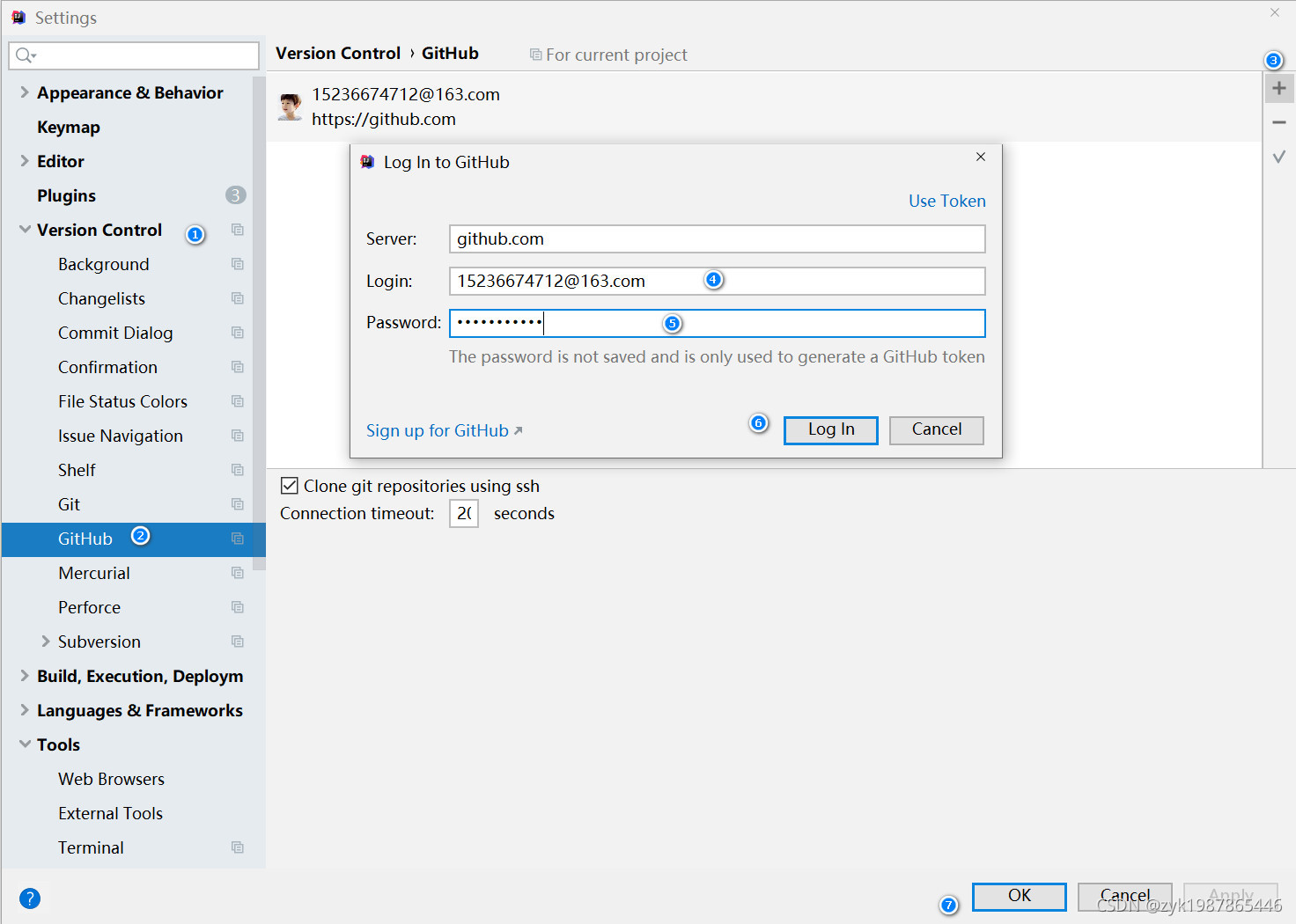Click project-level icon beside Confirmation
Screen dimensions: 1296x924
tap(238, 367)
